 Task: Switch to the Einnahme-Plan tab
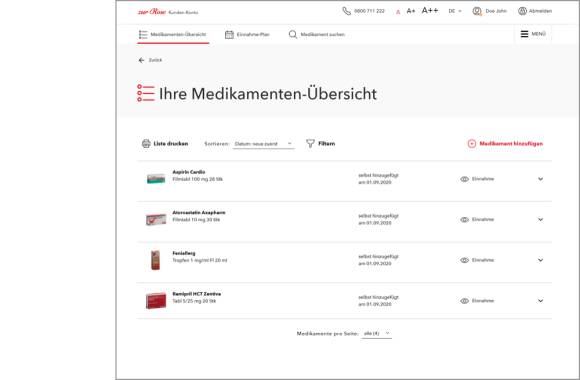point(247,34)
